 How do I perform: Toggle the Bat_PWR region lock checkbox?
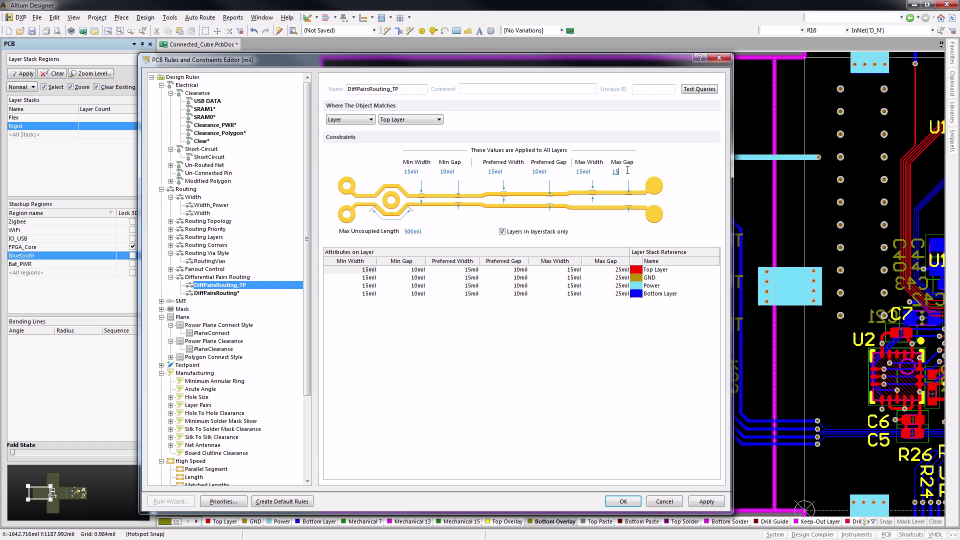click(132, 264)
